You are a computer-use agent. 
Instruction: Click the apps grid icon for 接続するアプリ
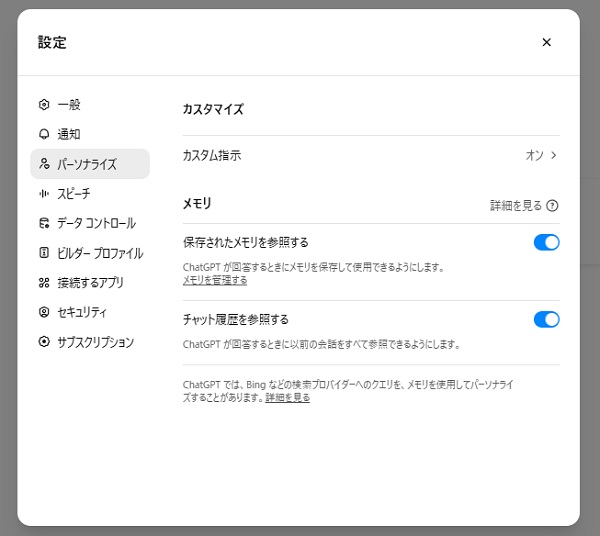(44, 283)
